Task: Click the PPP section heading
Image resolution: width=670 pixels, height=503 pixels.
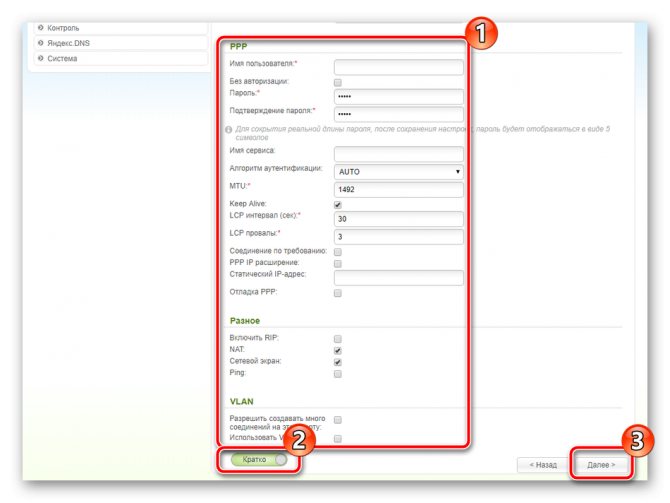Action: [238, 47]
